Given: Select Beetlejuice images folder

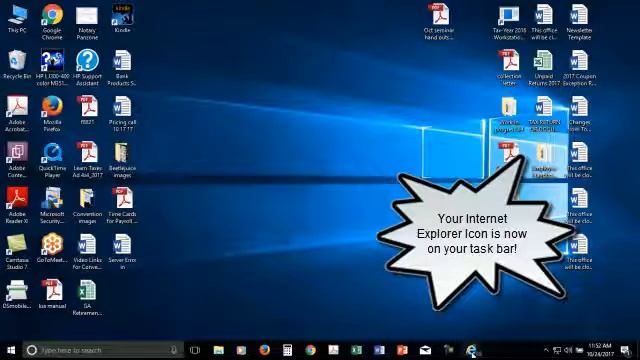Looking at the screenshot, I should click(122, 160).
